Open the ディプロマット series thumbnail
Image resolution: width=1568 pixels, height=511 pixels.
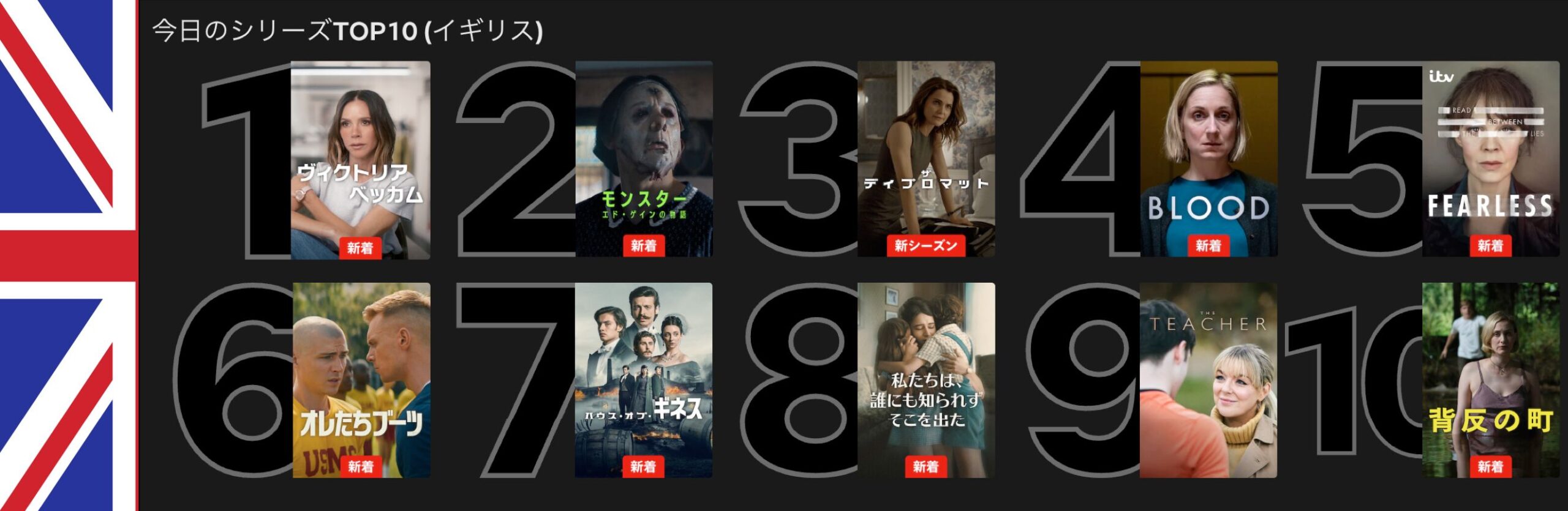pos(926,159)
